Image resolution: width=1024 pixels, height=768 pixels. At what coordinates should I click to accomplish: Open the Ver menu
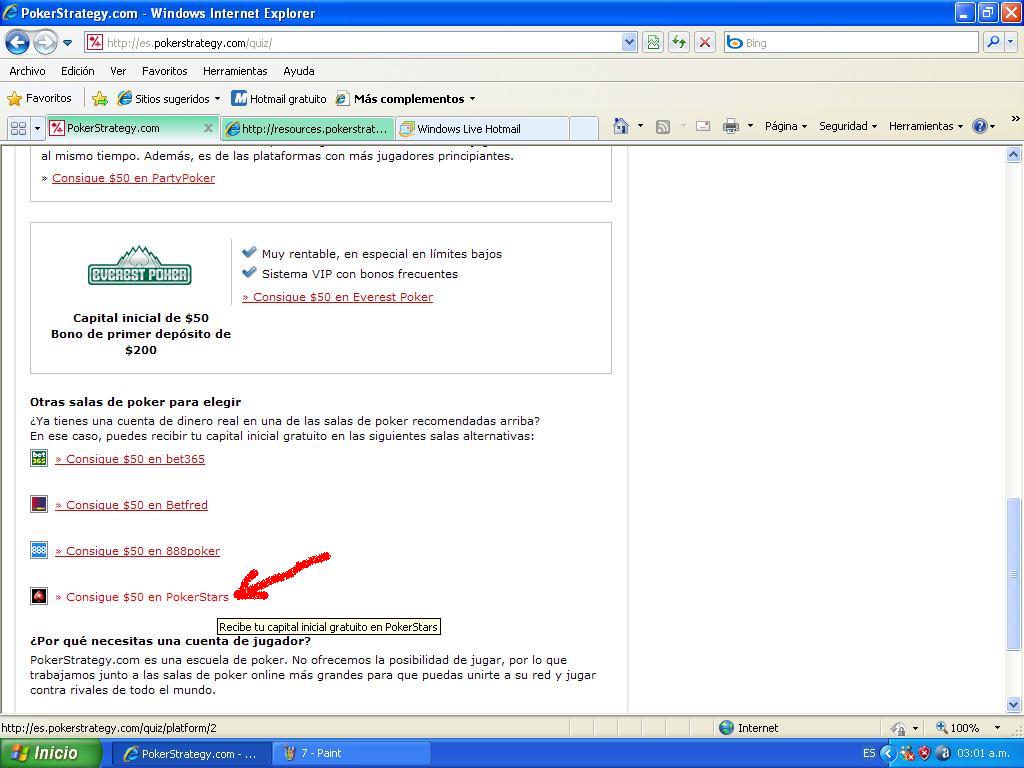(x=118, y=71)
